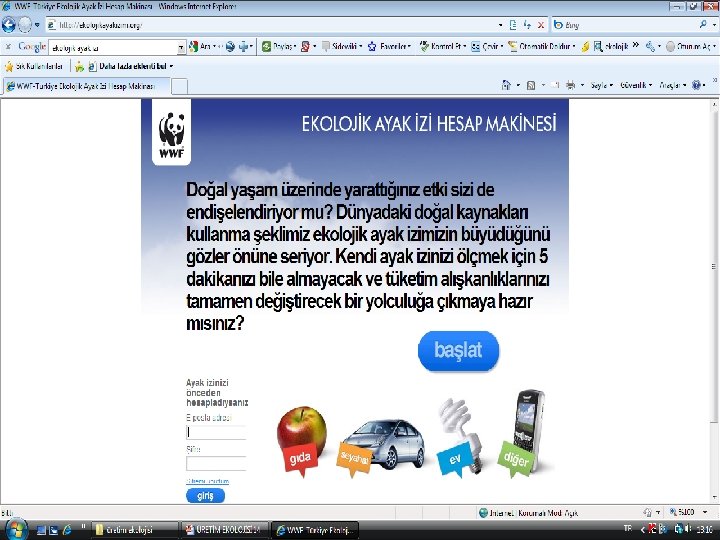Open the Google toolbar wrench settings
720x540 pixels.
(x=652, y=46)
